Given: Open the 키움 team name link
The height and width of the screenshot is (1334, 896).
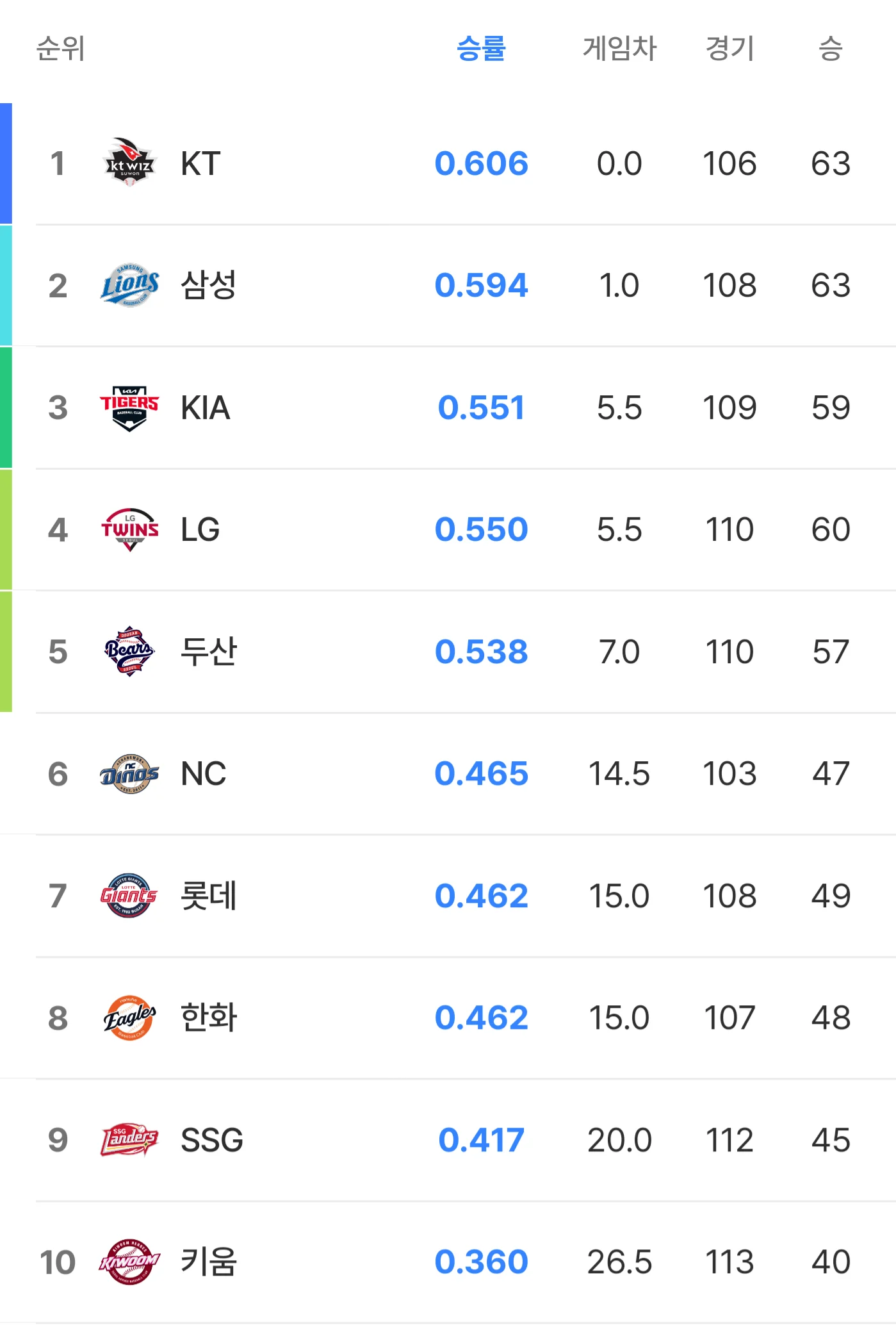Looking at the screenshot, I should [x=209, y=1262].
